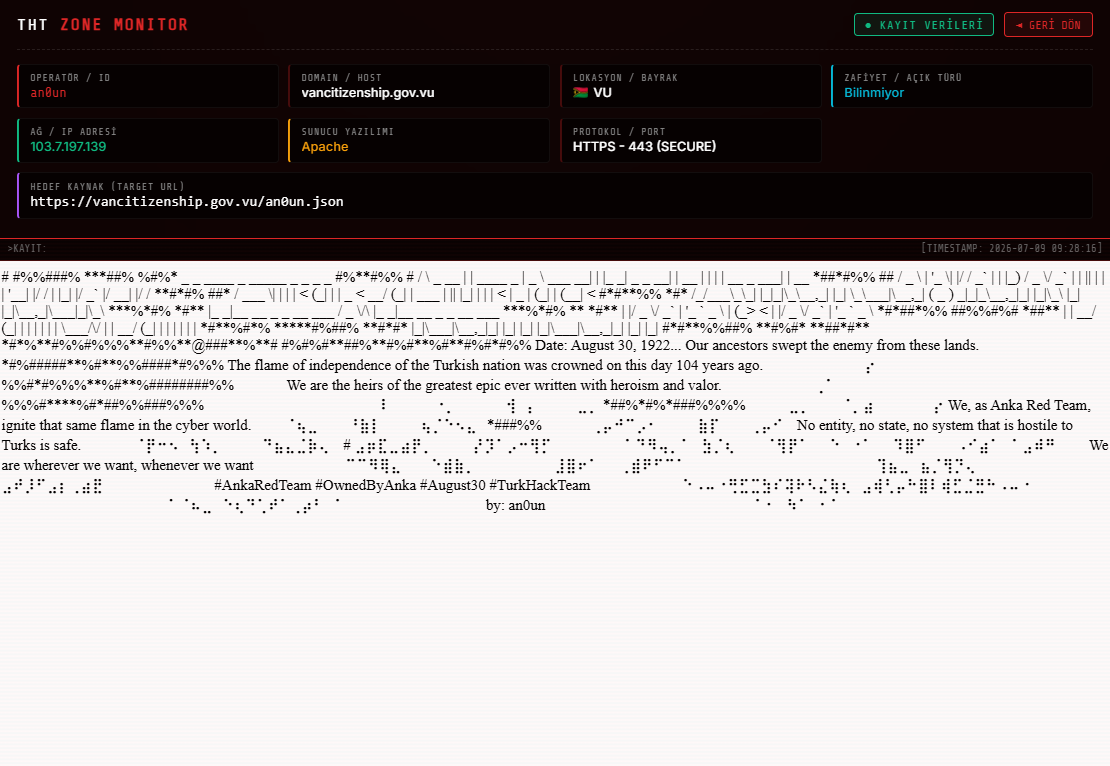Click the Apache server software value

pos(325,147)
